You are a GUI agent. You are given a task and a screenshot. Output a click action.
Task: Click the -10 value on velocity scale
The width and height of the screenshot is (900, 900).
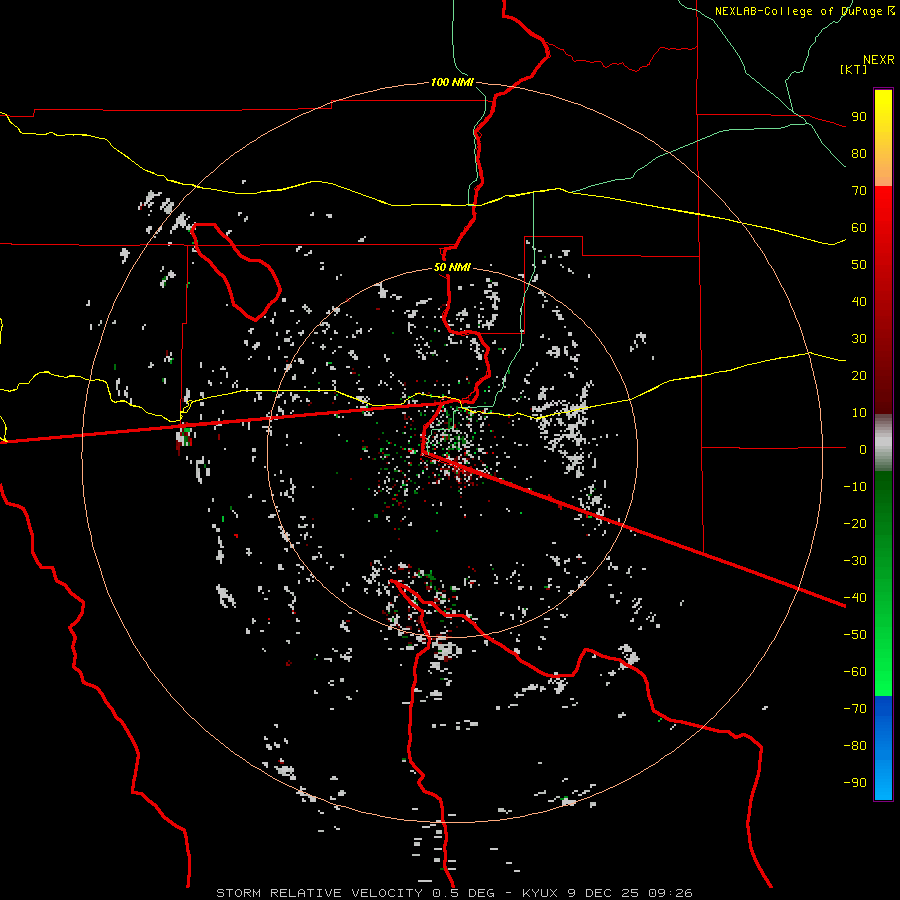(855, 487)
